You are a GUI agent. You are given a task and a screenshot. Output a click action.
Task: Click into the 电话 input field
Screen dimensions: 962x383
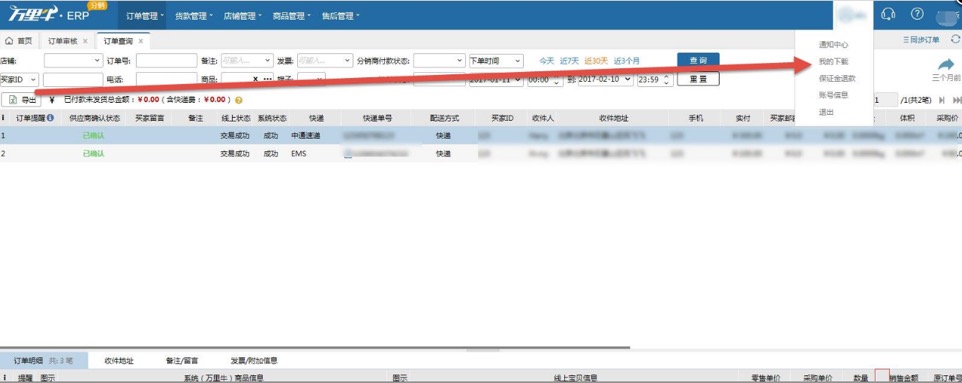(166, 79)
